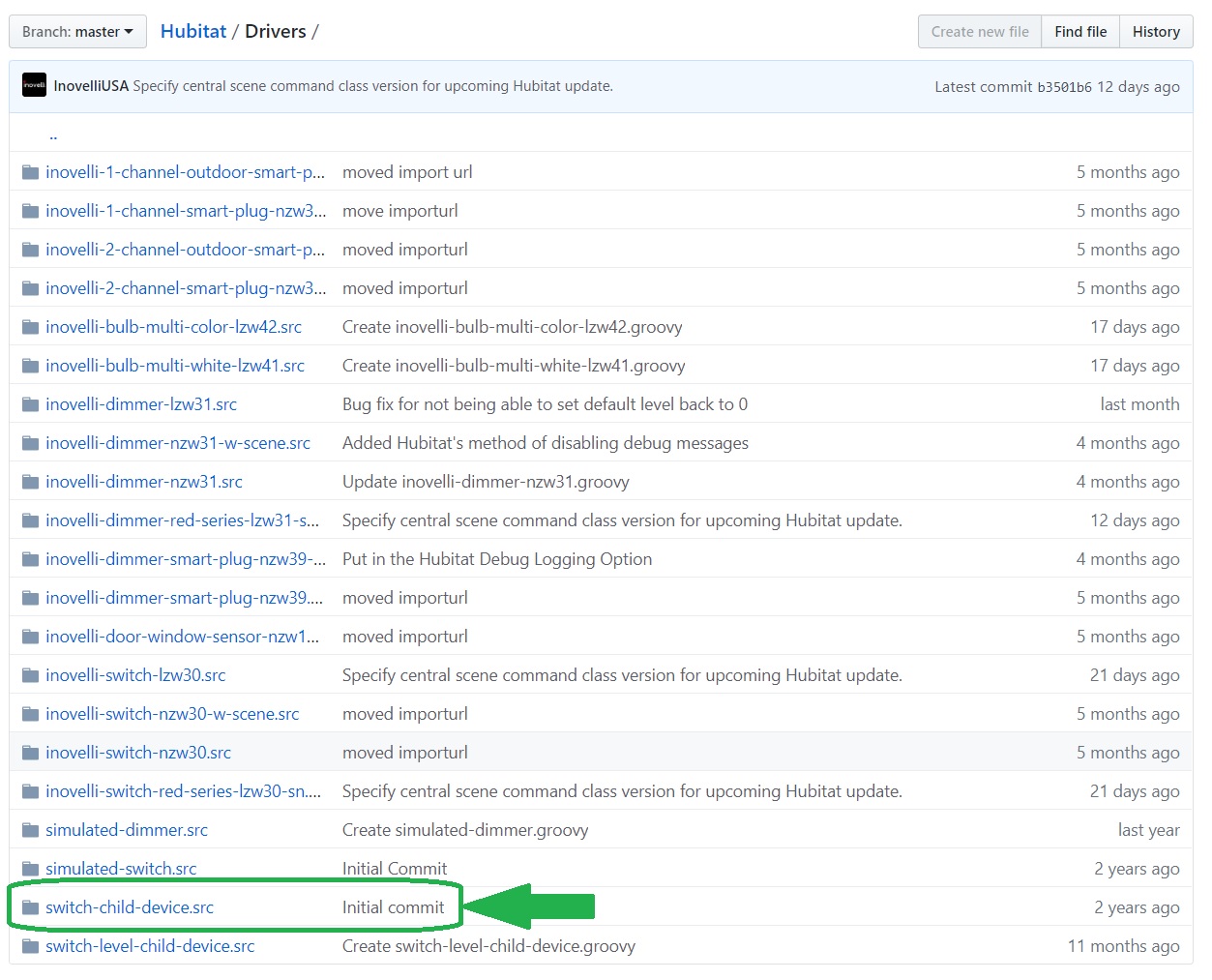
Task: Click folder icon for inovelli-dimmer-red-series-lzw31-s… row
Action: point(30,520)
